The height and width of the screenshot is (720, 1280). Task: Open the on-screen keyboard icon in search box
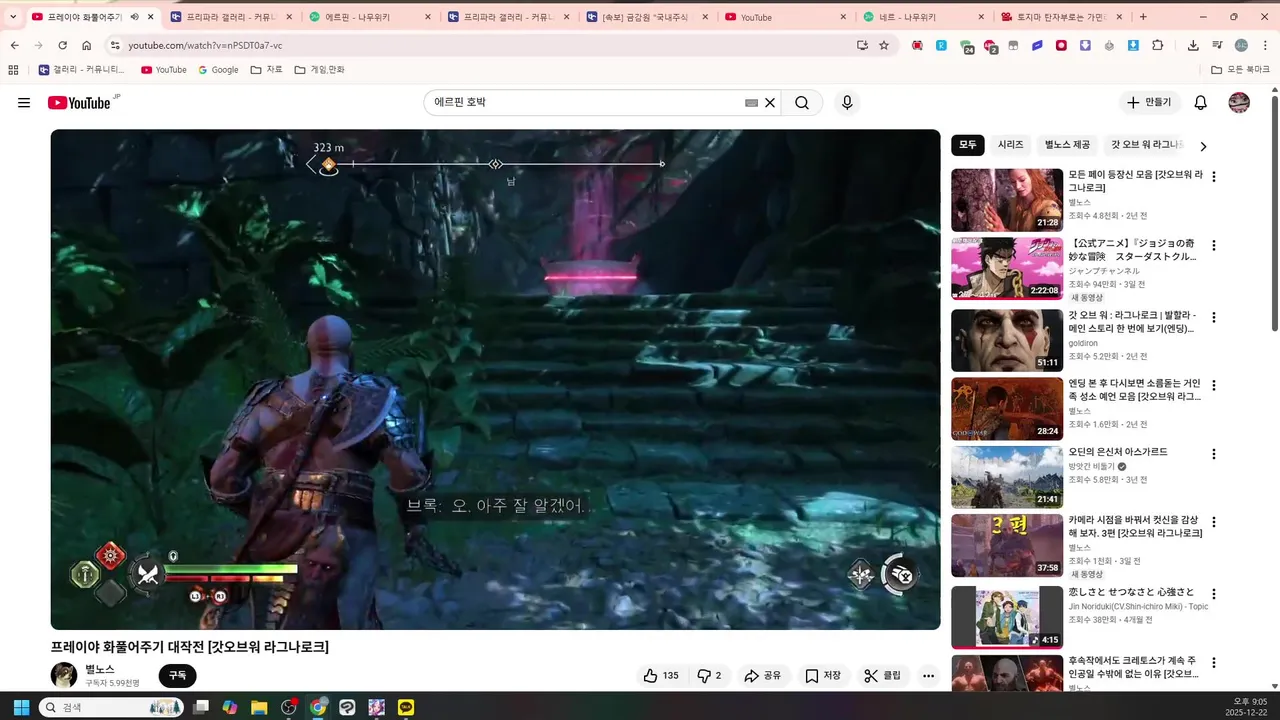point(751,103)
